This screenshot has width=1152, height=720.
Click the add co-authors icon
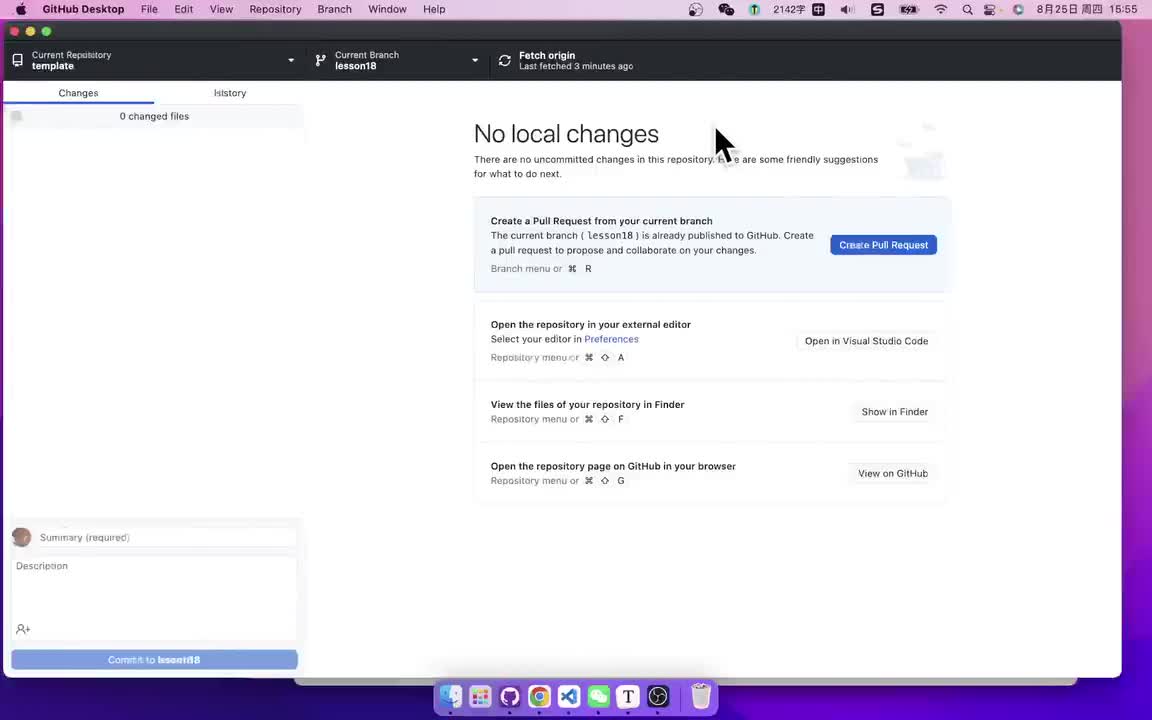(x=23, y=629)
